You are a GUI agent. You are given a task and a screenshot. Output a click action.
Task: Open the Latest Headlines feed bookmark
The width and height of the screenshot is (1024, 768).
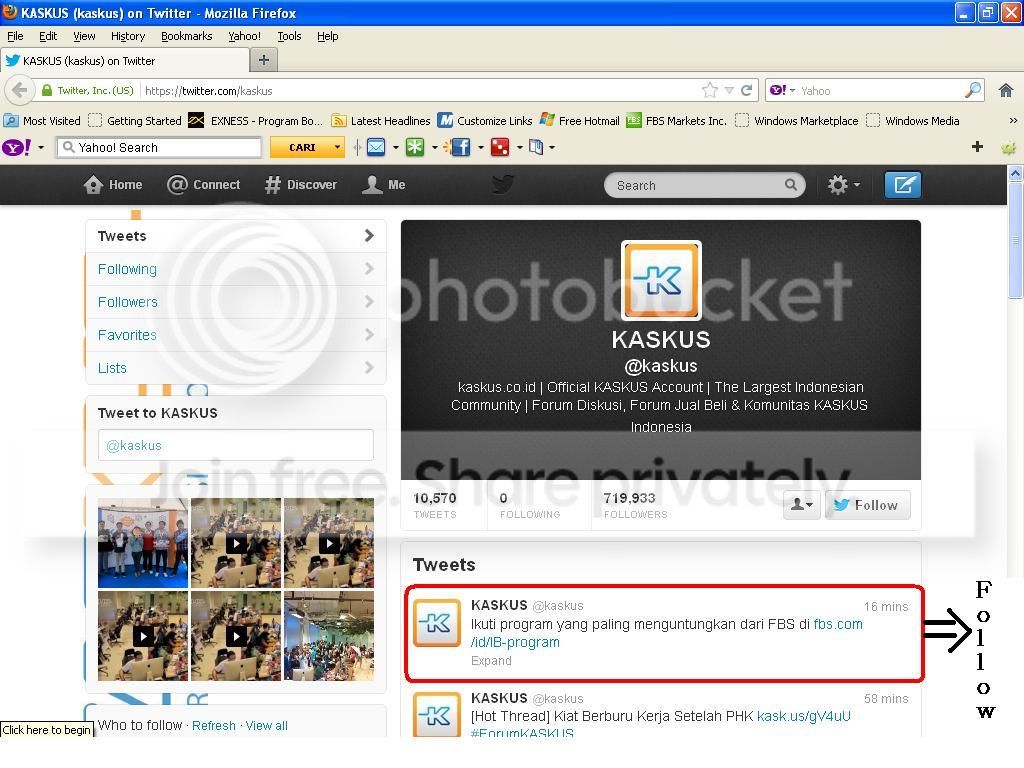pos(381,120)
